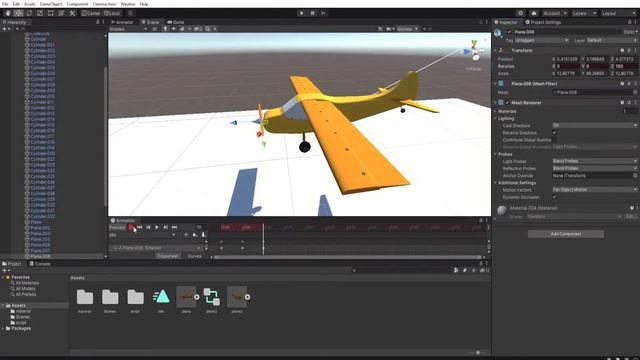Open the Collab settings icon near Account
Screen dimensions: 640x360
tap(520, 13)
